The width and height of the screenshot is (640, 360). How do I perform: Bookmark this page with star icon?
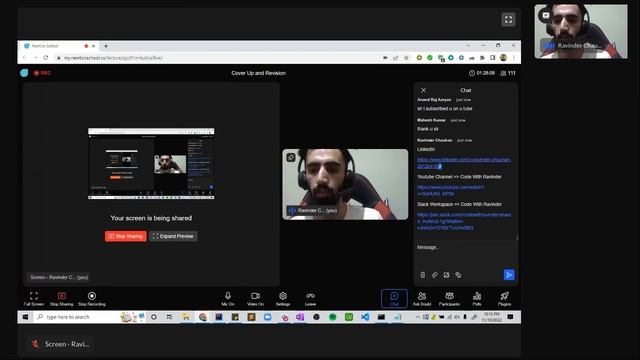[406, 58]
